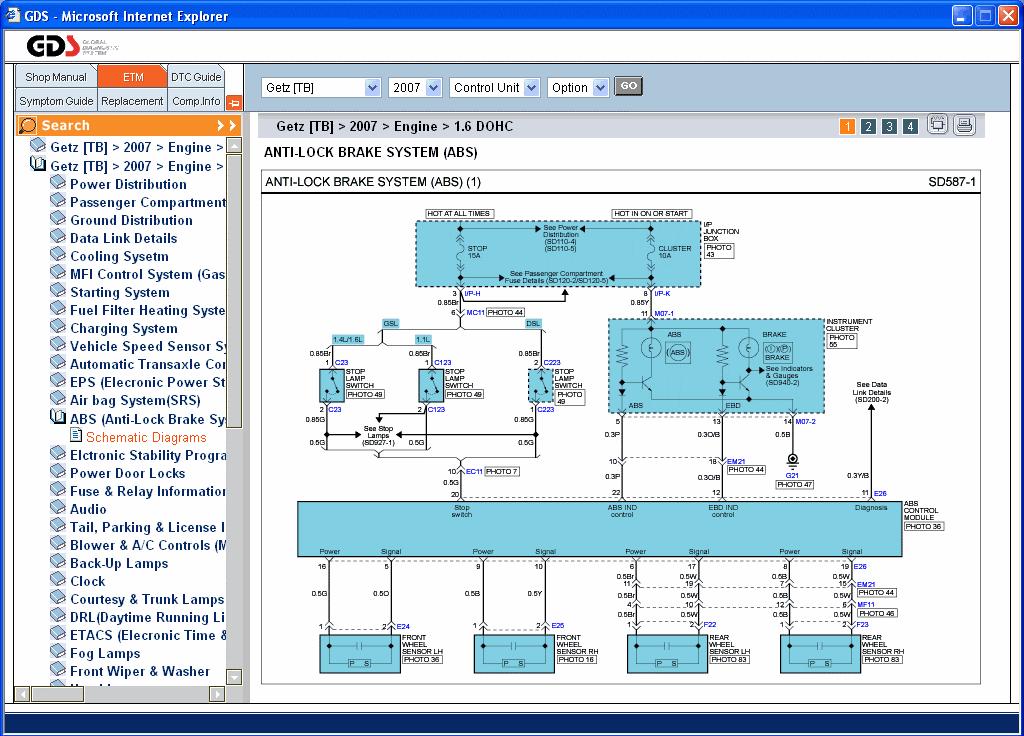This screenshot has width=1024, height=736.
Task: Open Elctronic Stability Program item
Action: coord(148,455)
